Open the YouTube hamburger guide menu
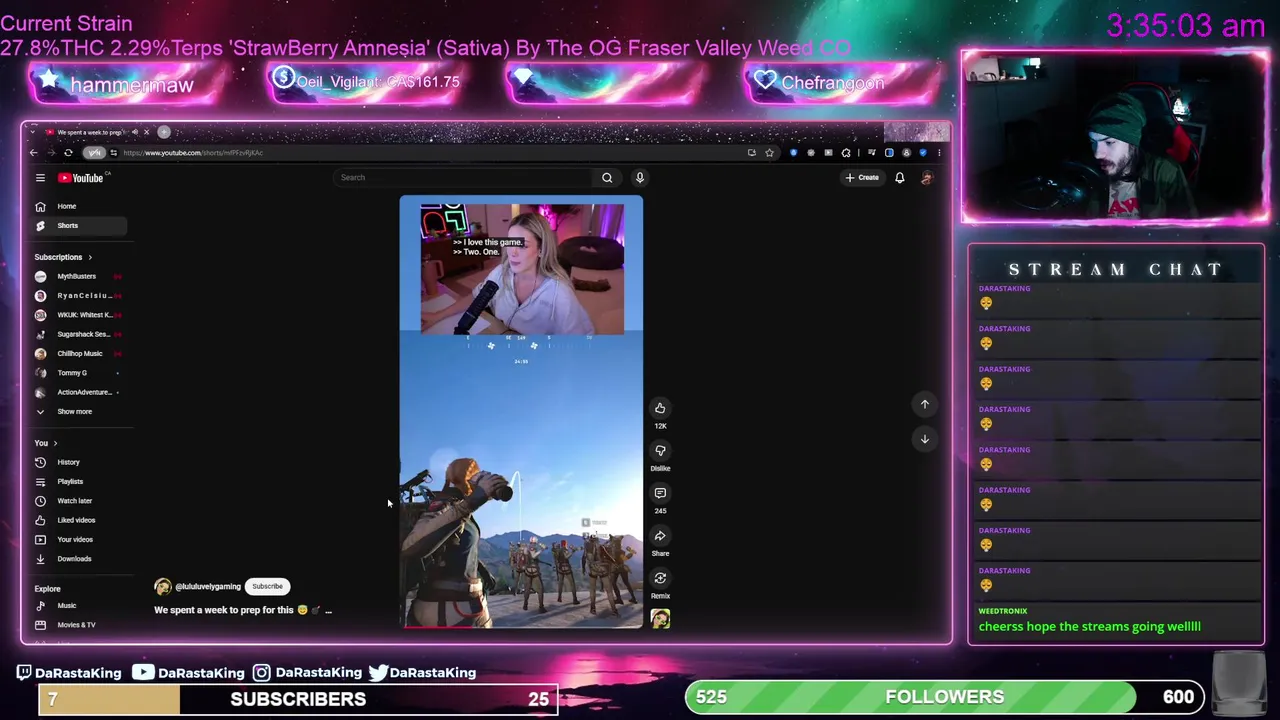This screenshot has width=1280, height=720. point(40,178)
